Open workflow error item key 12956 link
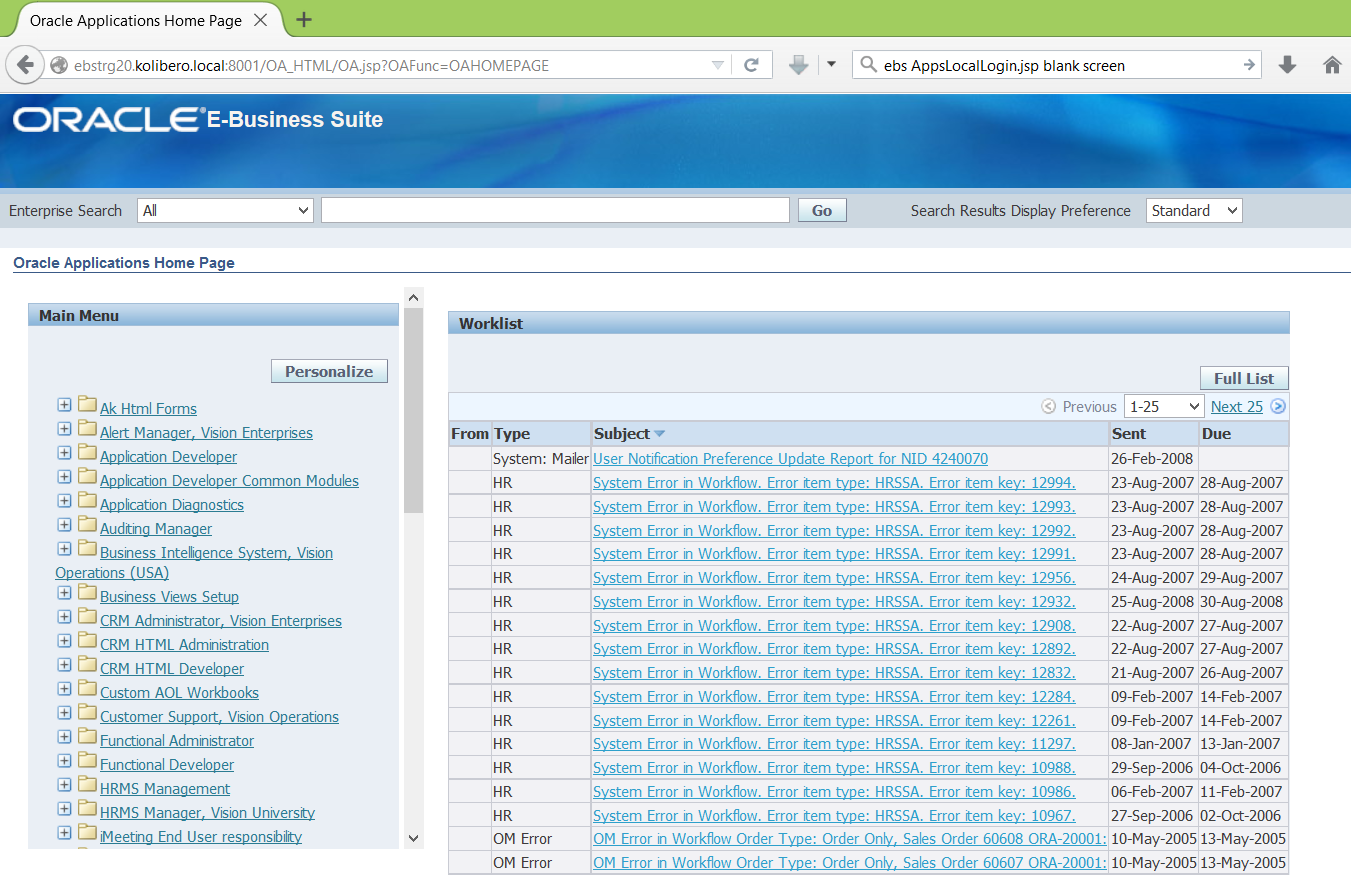 [x=834, y=578]
